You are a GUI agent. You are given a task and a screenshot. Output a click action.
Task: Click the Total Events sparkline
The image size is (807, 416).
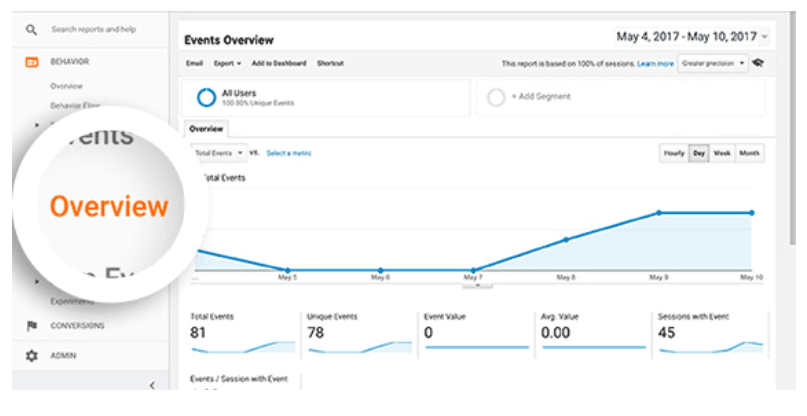(x=243, y=348)
